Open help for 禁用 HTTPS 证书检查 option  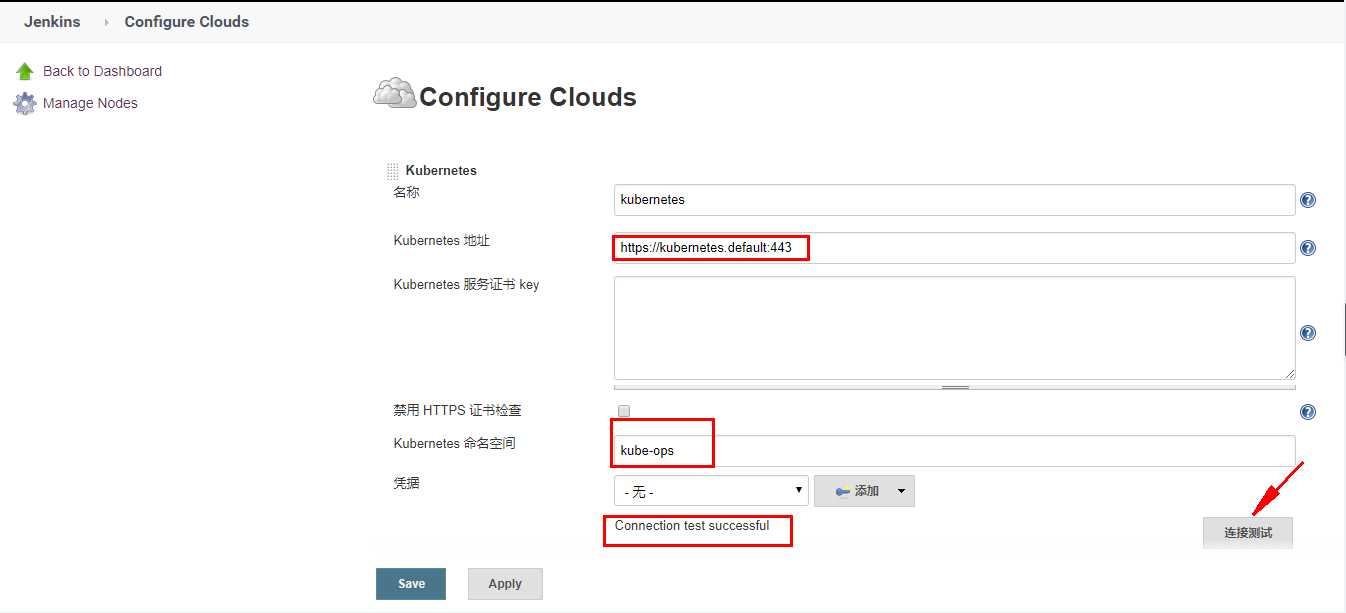tap(1307, 412)
